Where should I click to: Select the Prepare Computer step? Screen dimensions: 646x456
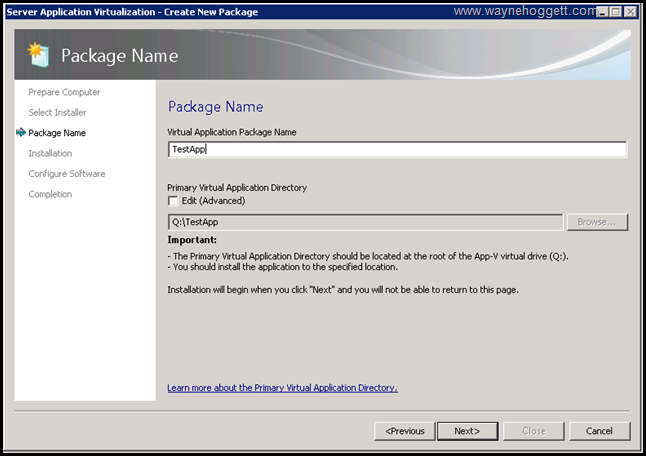coord(64,92)
